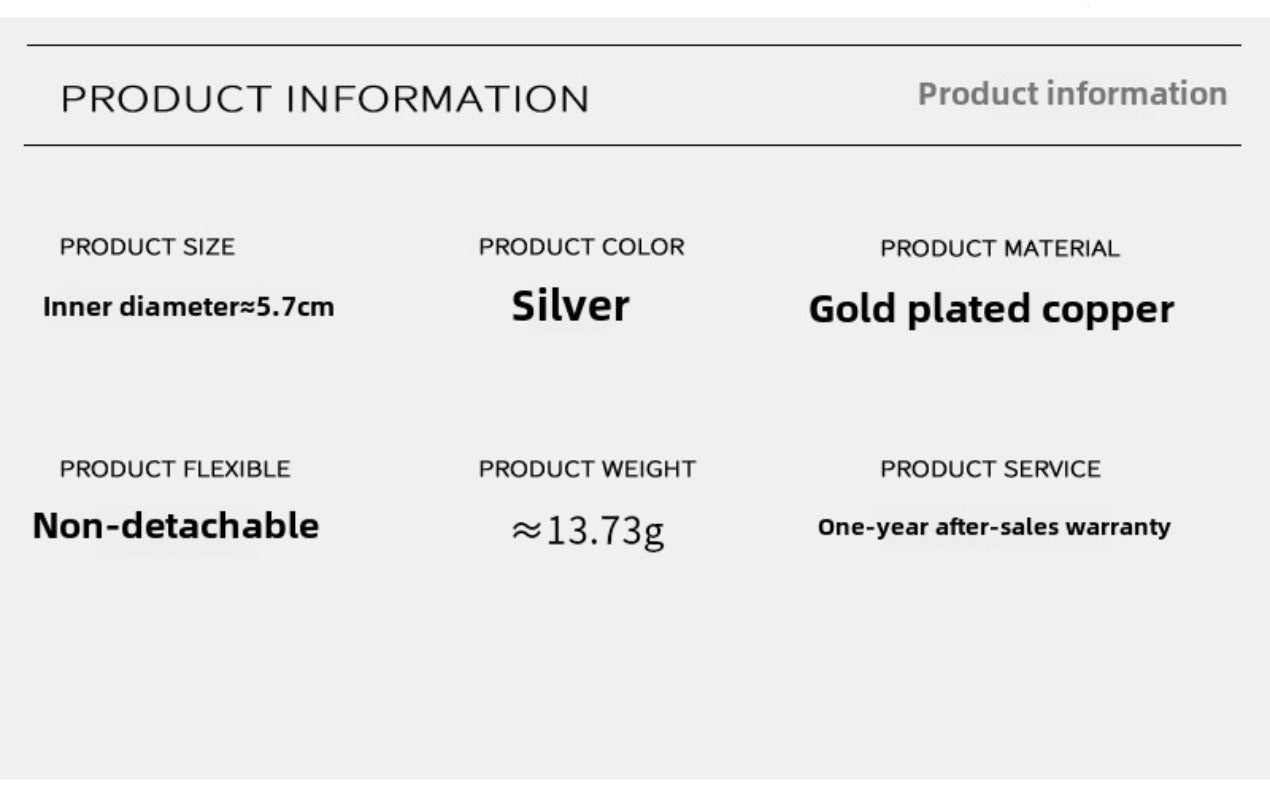Image resolution: width=1270 pixels, height=800 pixels.
Task: Click the 'Non-detachable' value
Action: pos(175,526)
